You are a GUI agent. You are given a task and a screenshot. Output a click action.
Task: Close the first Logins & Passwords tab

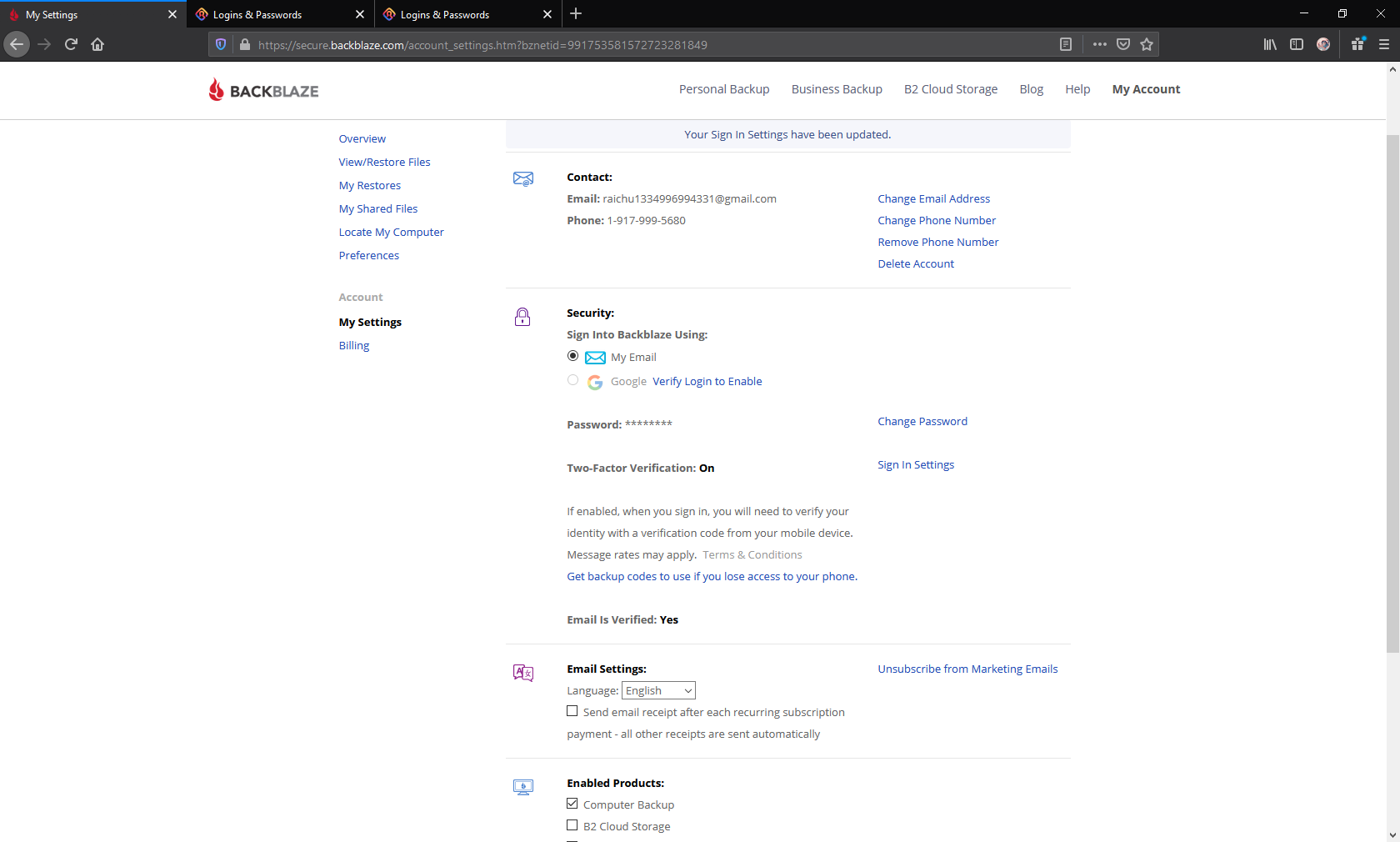click(360, 14)
